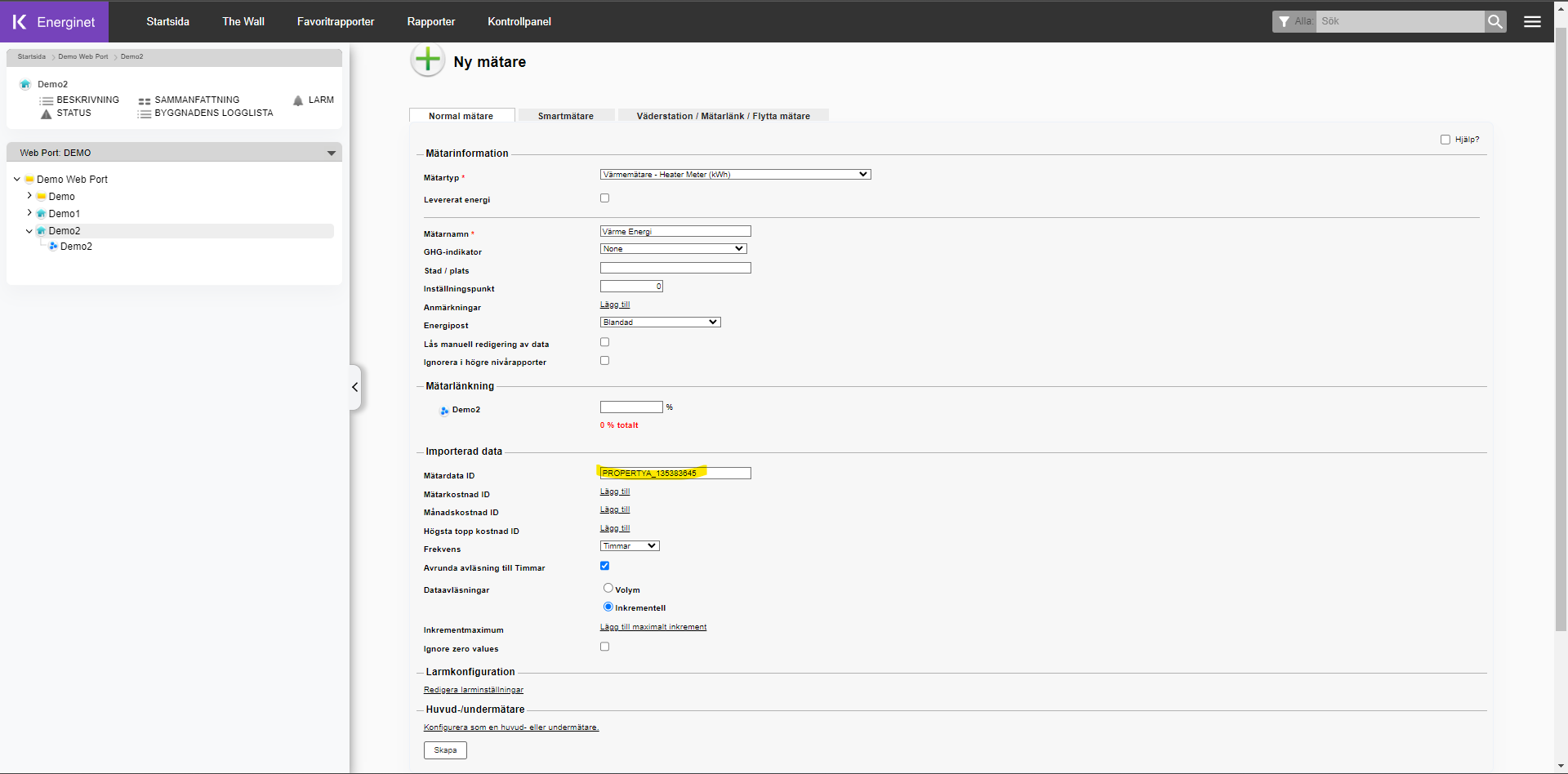
Task: Click Konfigurera som en huvud- eller undermätare link
Action: click(511, 727)
